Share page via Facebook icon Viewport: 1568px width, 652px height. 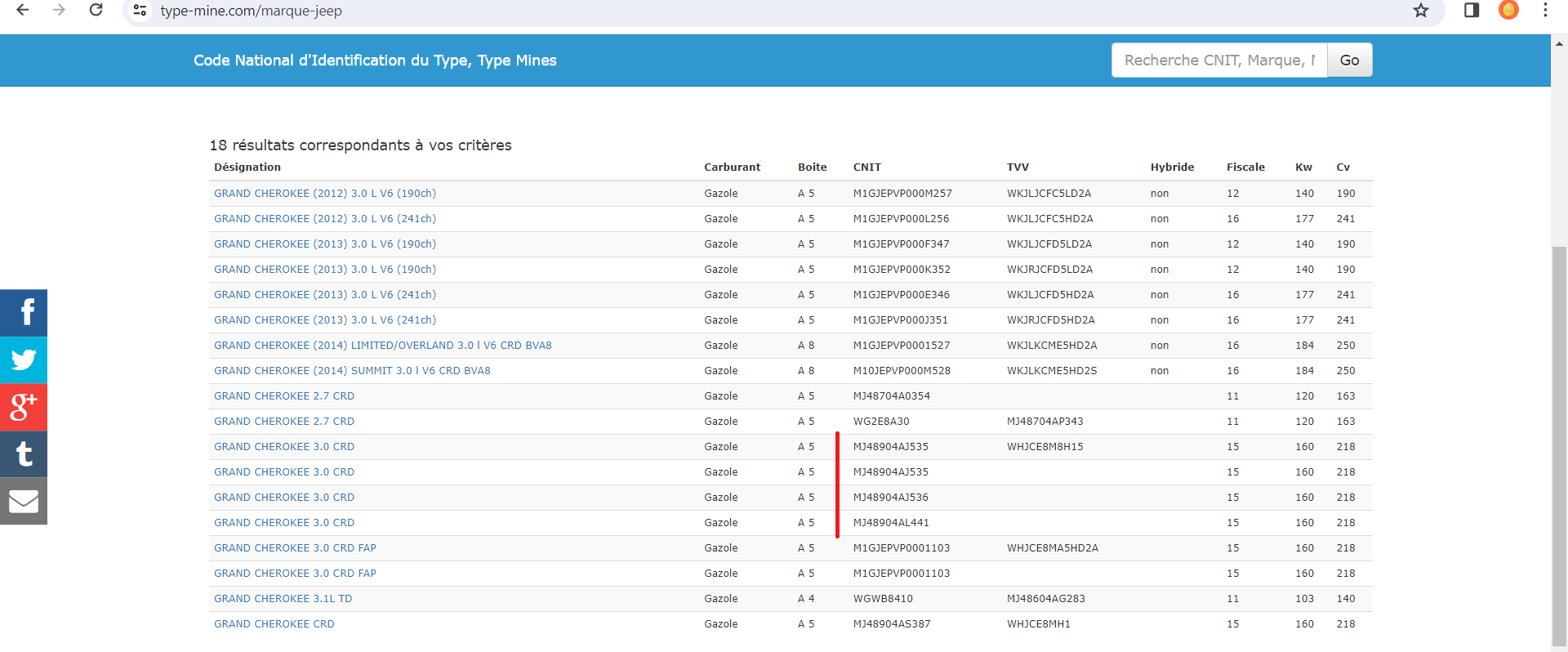click(24, 313)
